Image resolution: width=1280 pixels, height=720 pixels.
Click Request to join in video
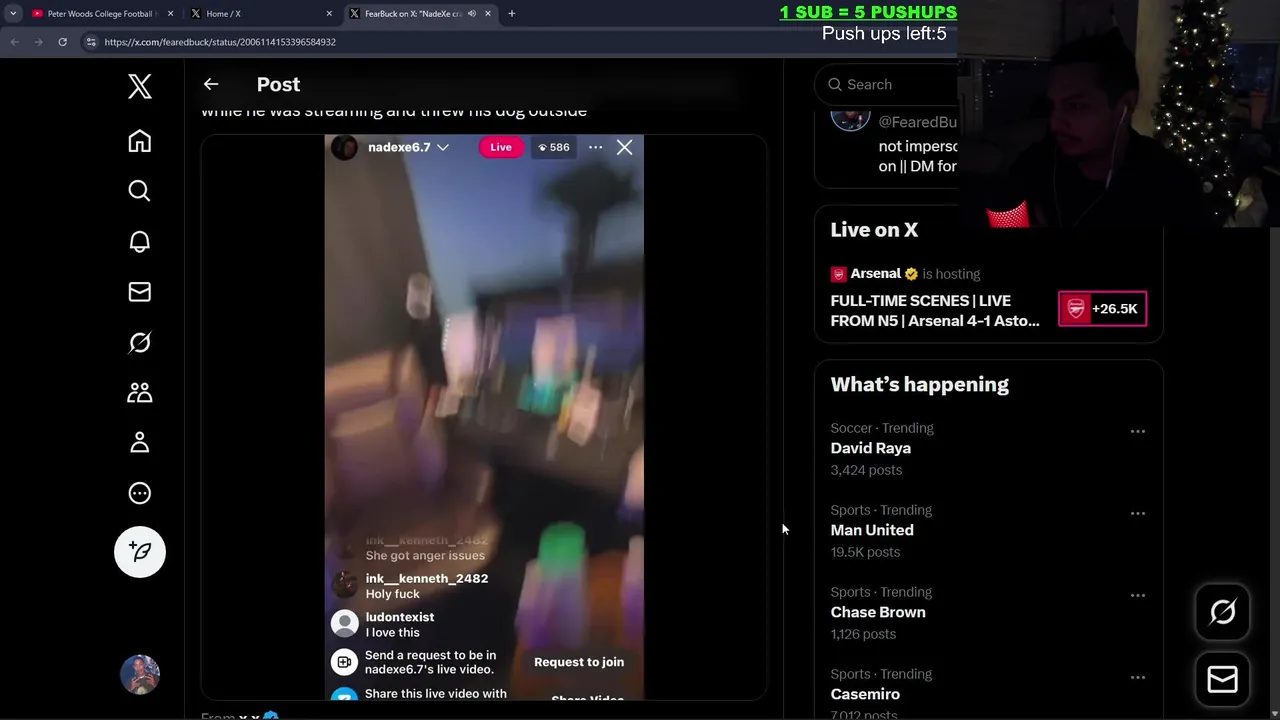(x=579, y=662)
